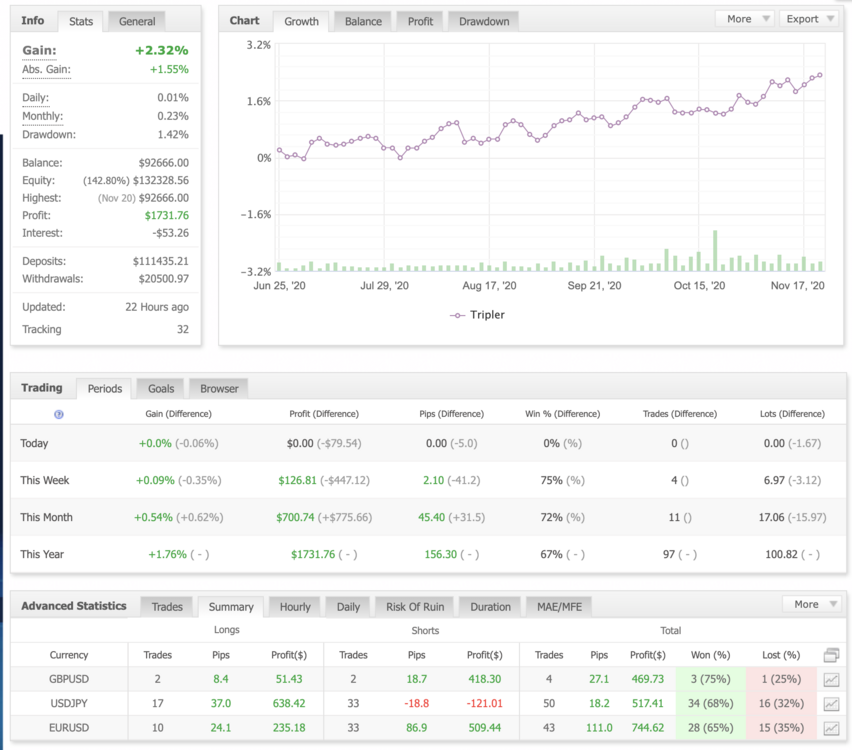Expand Advanced Statistics More dropdown
This screenshot has height=750, width=852.
point(812,604)
